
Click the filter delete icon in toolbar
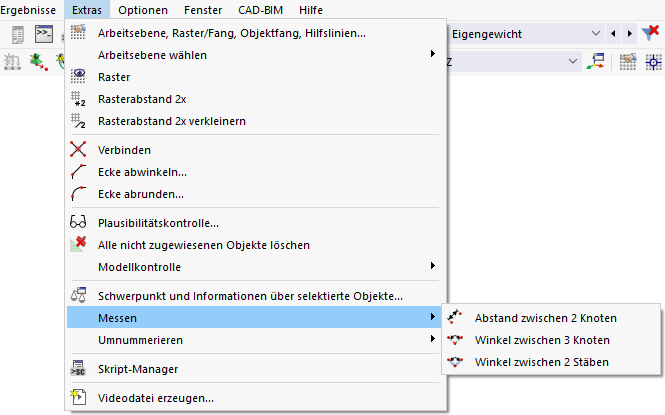coord(651,34)
